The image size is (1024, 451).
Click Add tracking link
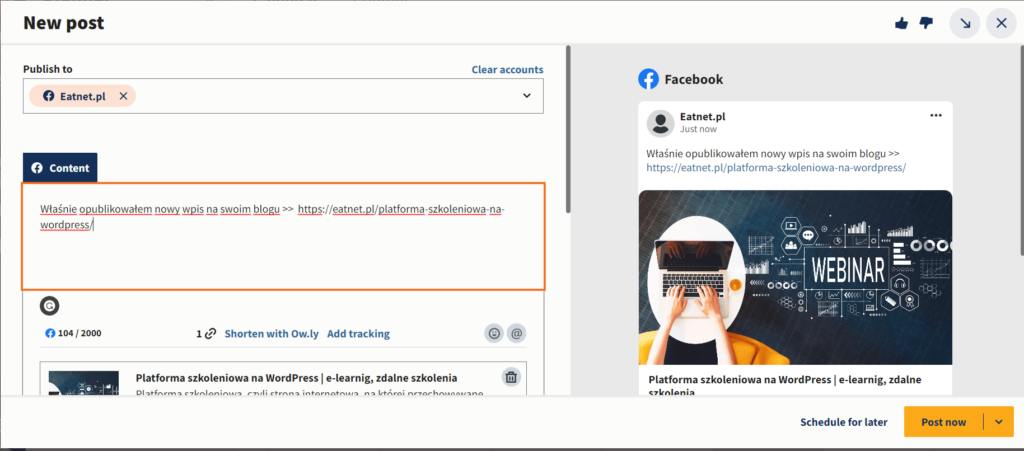pos(358,334)
